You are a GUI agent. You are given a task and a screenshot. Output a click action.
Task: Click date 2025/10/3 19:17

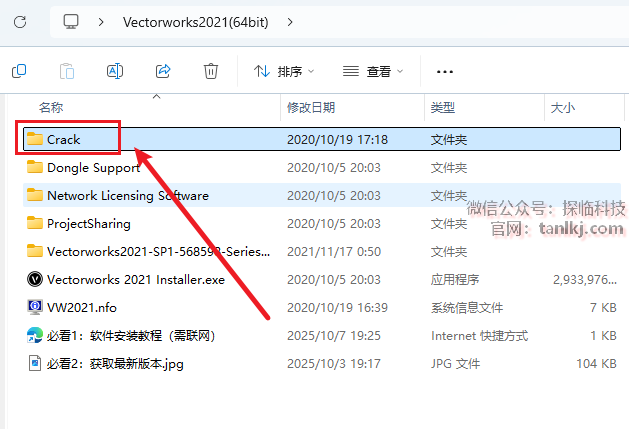[x=334, y=364]
